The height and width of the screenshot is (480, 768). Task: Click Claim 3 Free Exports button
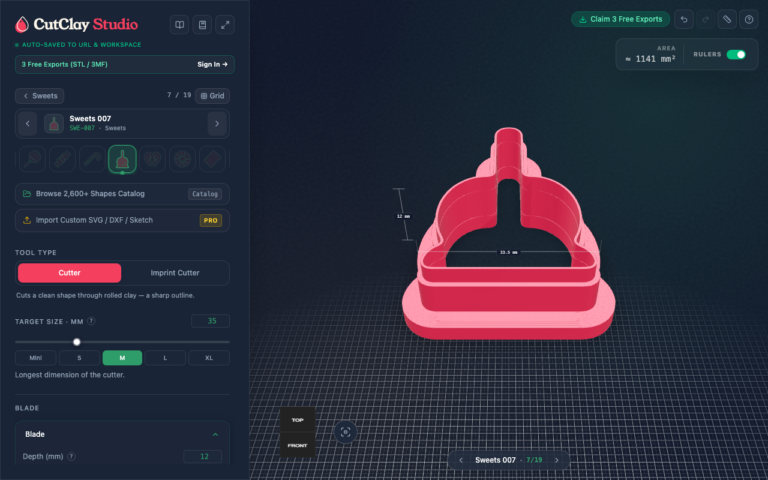(x=621, y=20)
